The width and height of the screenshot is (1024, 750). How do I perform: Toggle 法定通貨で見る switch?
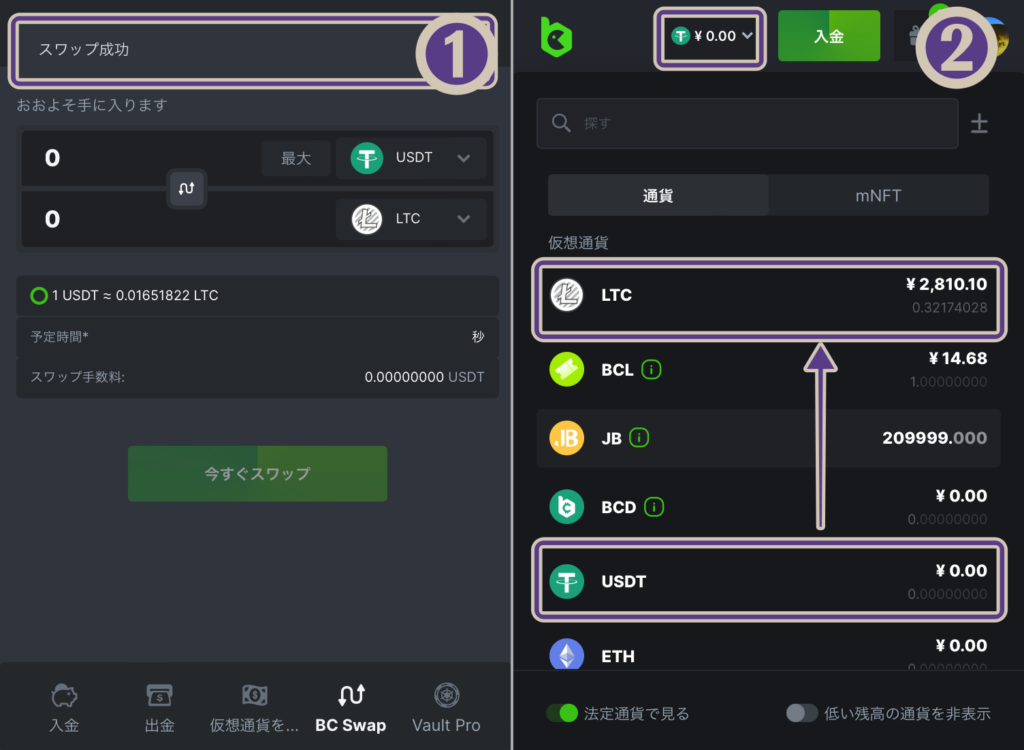(562, 713)
